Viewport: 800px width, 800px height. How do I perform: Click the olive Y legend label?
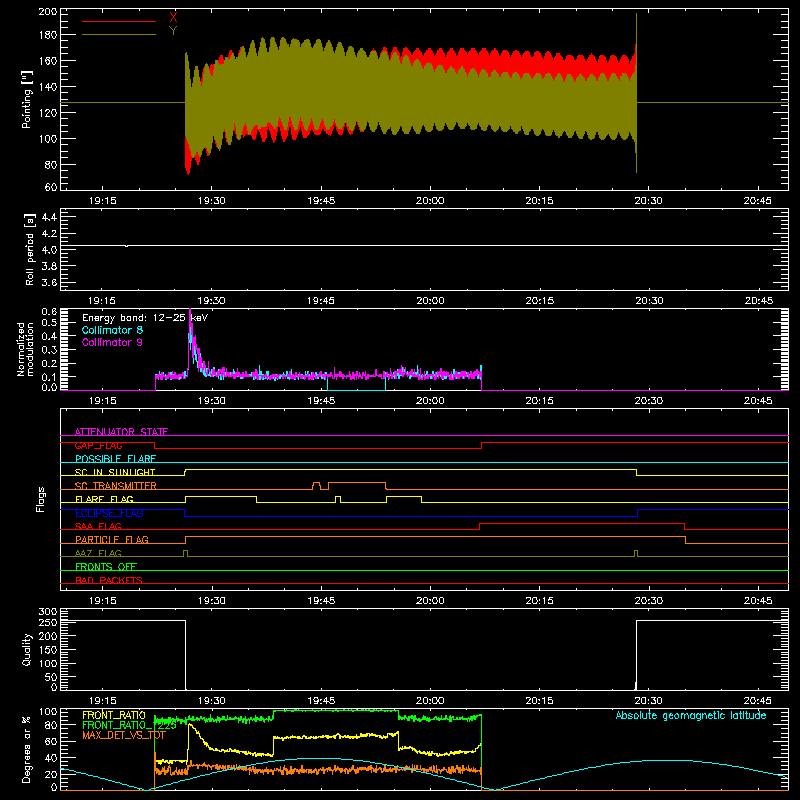click(x=173, y=31)
